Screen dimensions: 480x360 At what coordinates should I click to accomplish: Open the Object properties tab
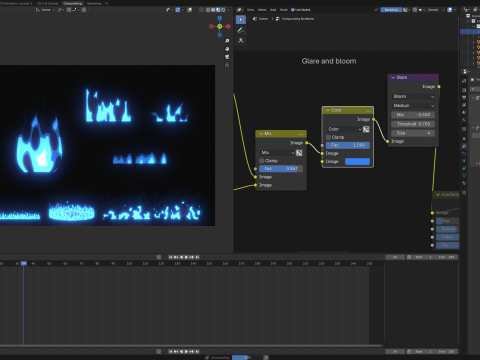(x=464, y=138)
